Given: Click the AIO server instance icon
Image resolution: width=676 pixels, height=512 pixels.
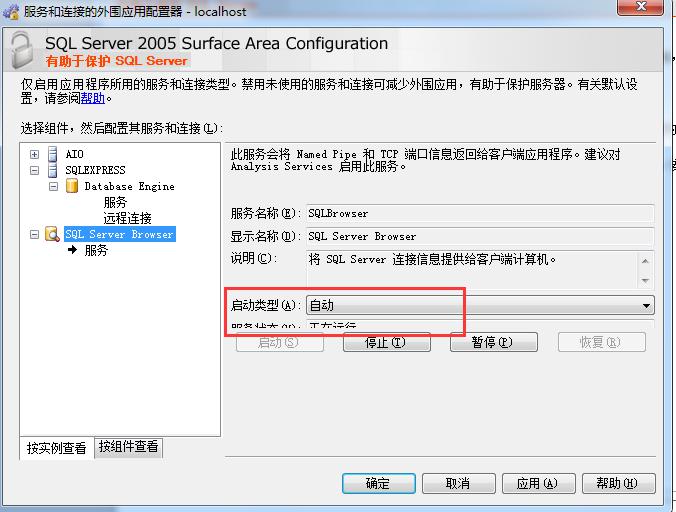Looking at the screenshot, I should (x=53, y=155).
